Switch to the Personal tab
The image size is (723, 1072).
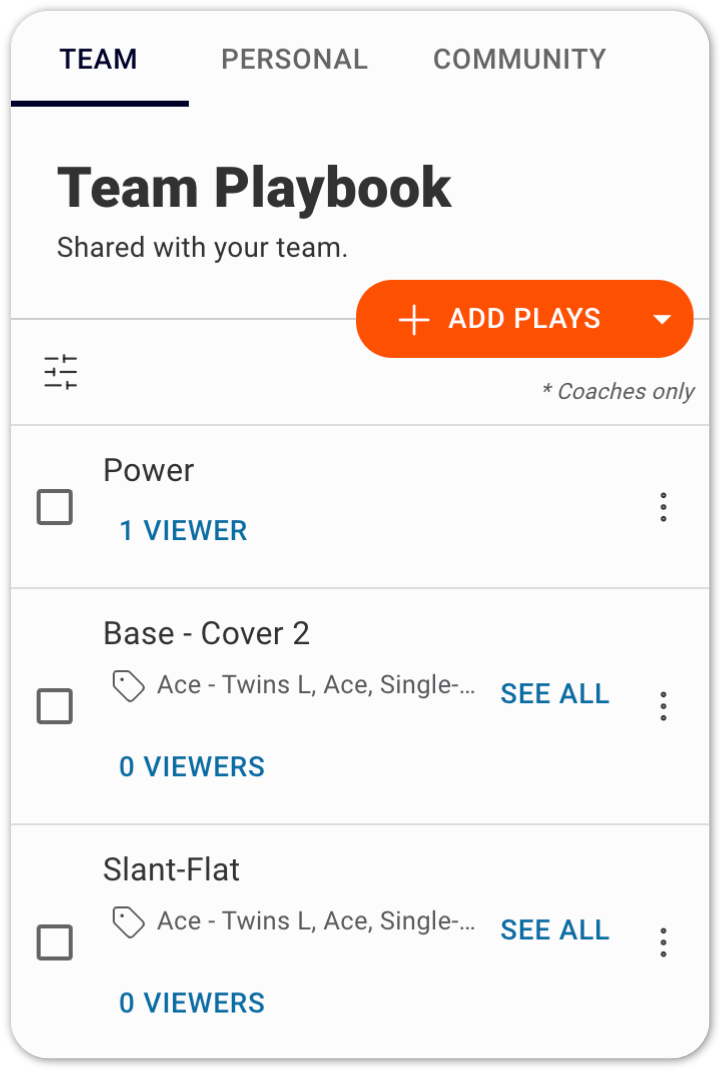(x=294, y=59)
